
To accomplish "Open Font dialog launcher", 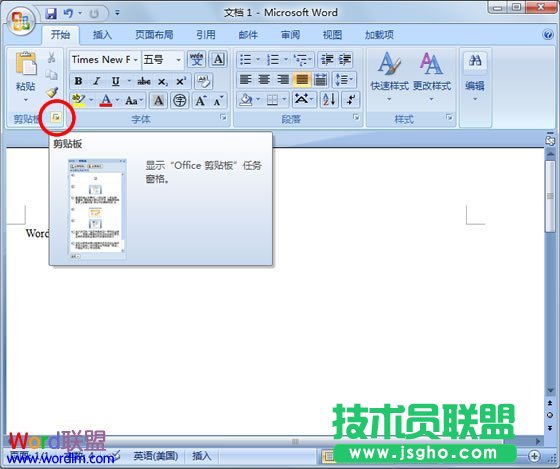I will click(x=224, y=117).
